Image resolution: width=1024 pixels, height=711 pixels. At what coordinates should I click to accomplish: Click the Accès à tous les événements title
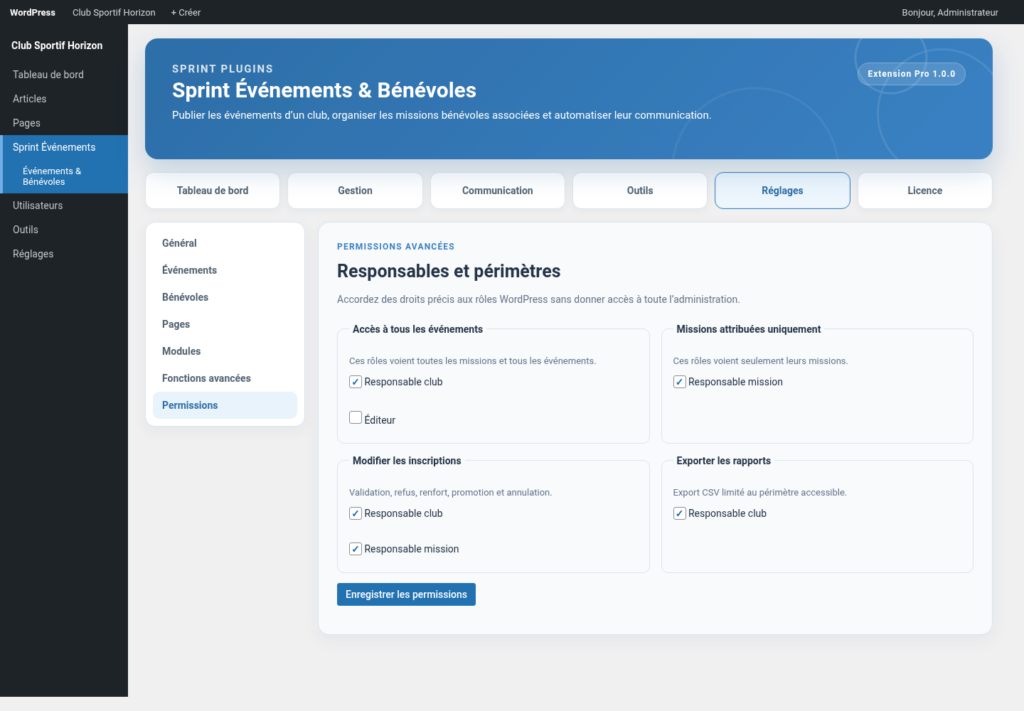tap(417, 330)
